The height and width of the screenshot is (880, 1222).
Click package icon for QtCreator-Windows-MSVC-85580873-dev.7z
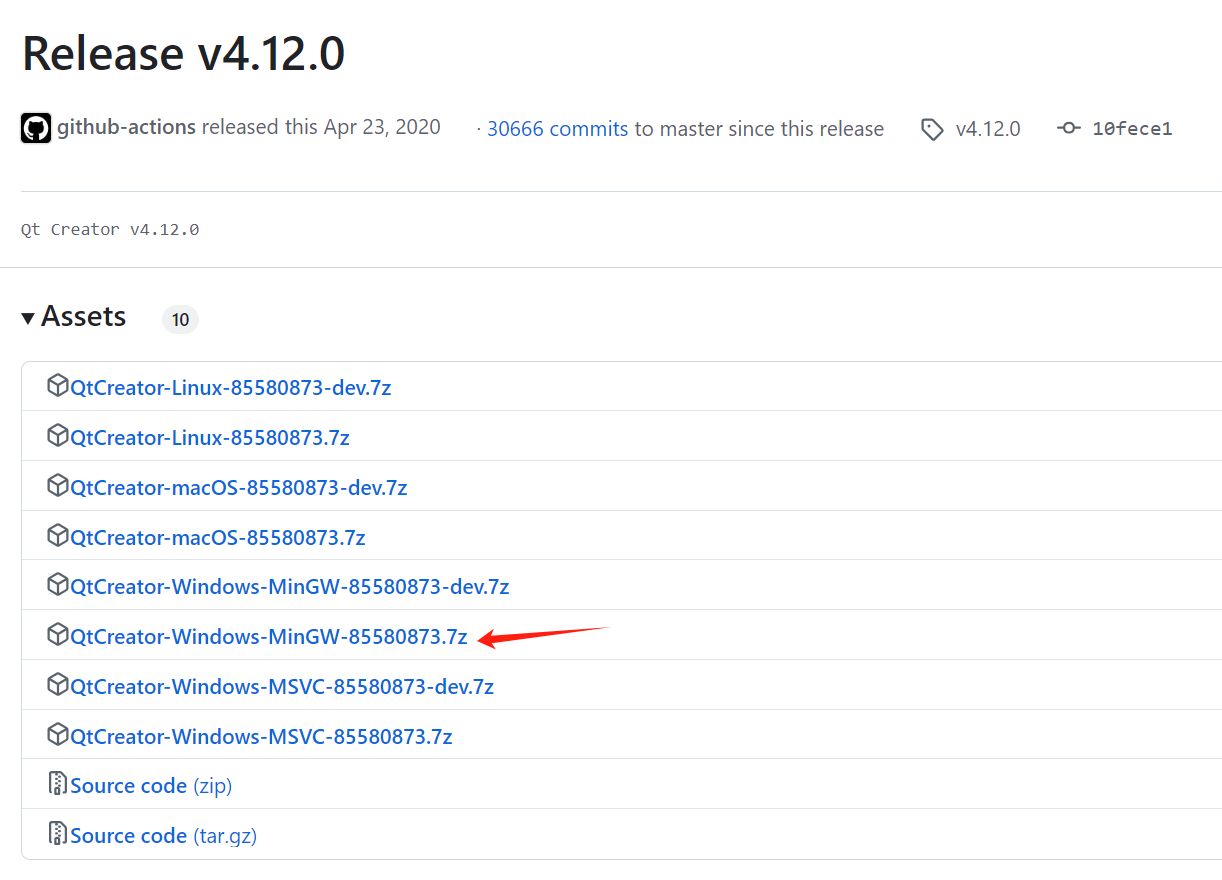click(x=58, y=685)
